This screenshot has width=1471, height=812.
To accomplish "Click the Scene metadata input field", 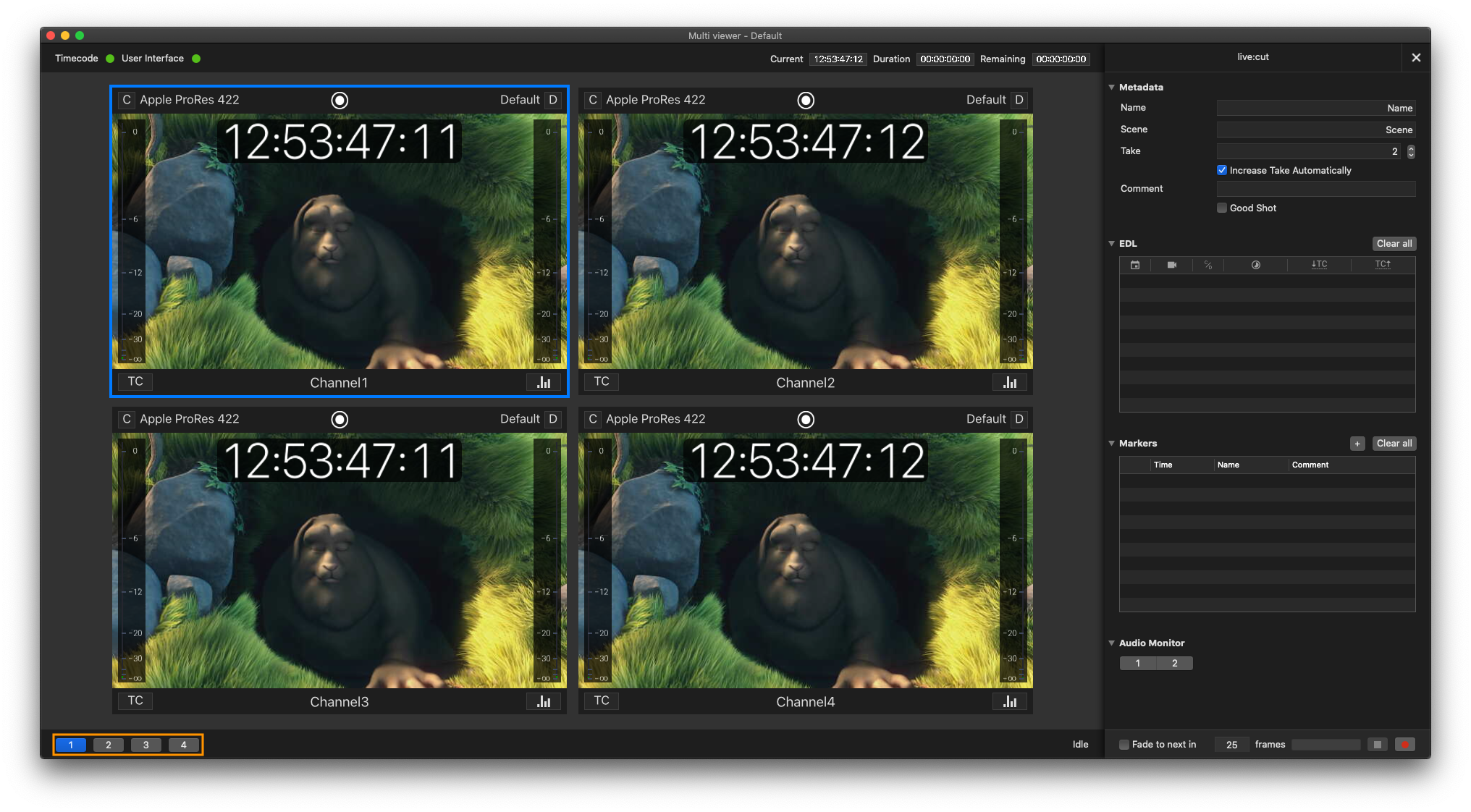I will click(1316, 130).
